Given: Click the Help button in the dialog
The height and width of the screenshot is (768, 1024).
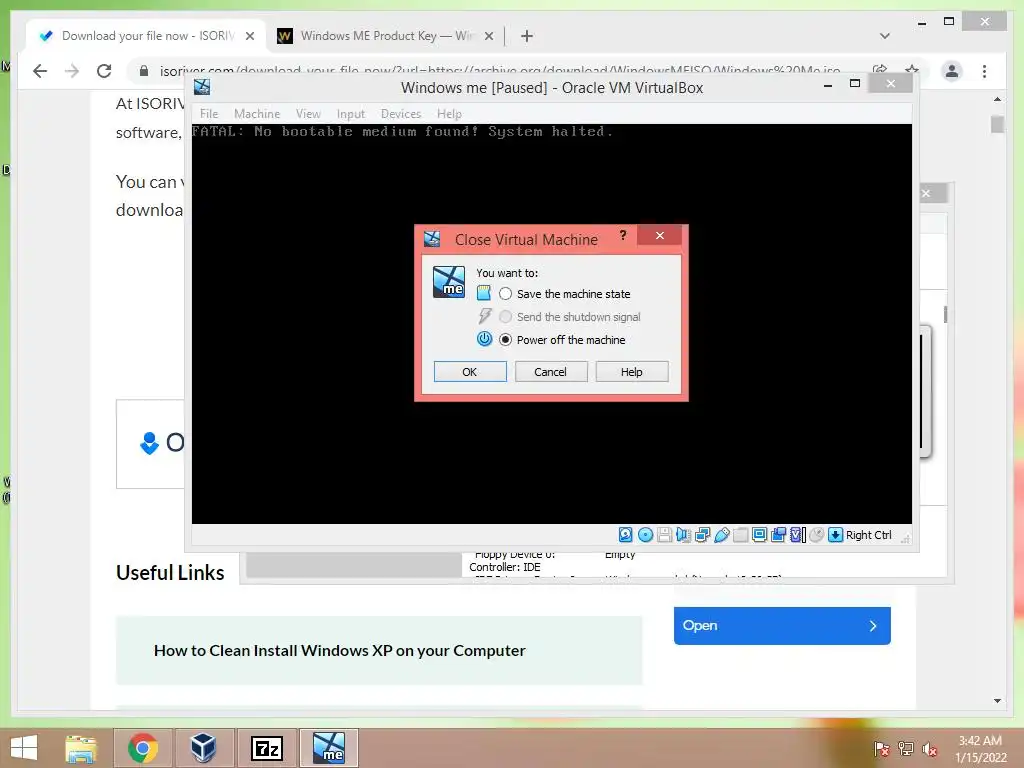Looking at the screenshot, I should tap(632, 372).
